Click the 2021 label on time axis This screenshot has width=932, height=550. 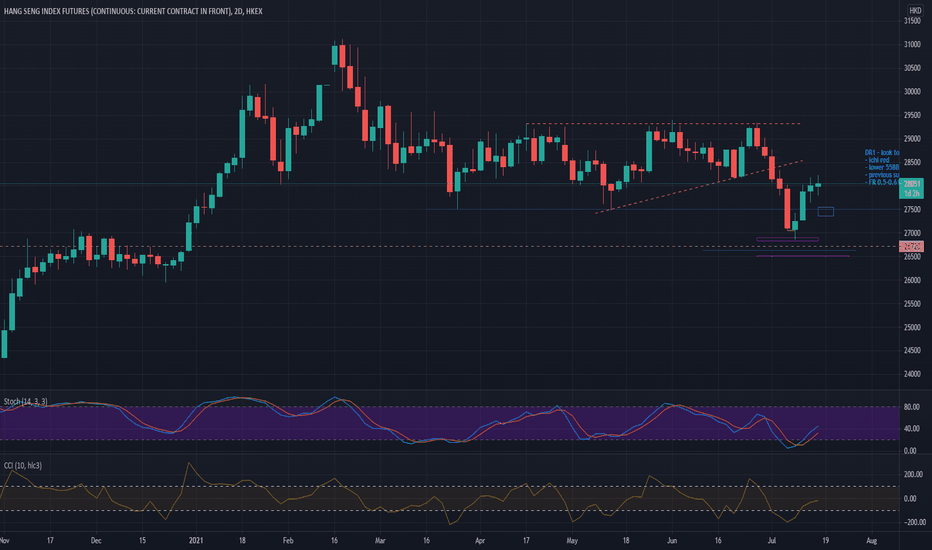tap(196, 541)
